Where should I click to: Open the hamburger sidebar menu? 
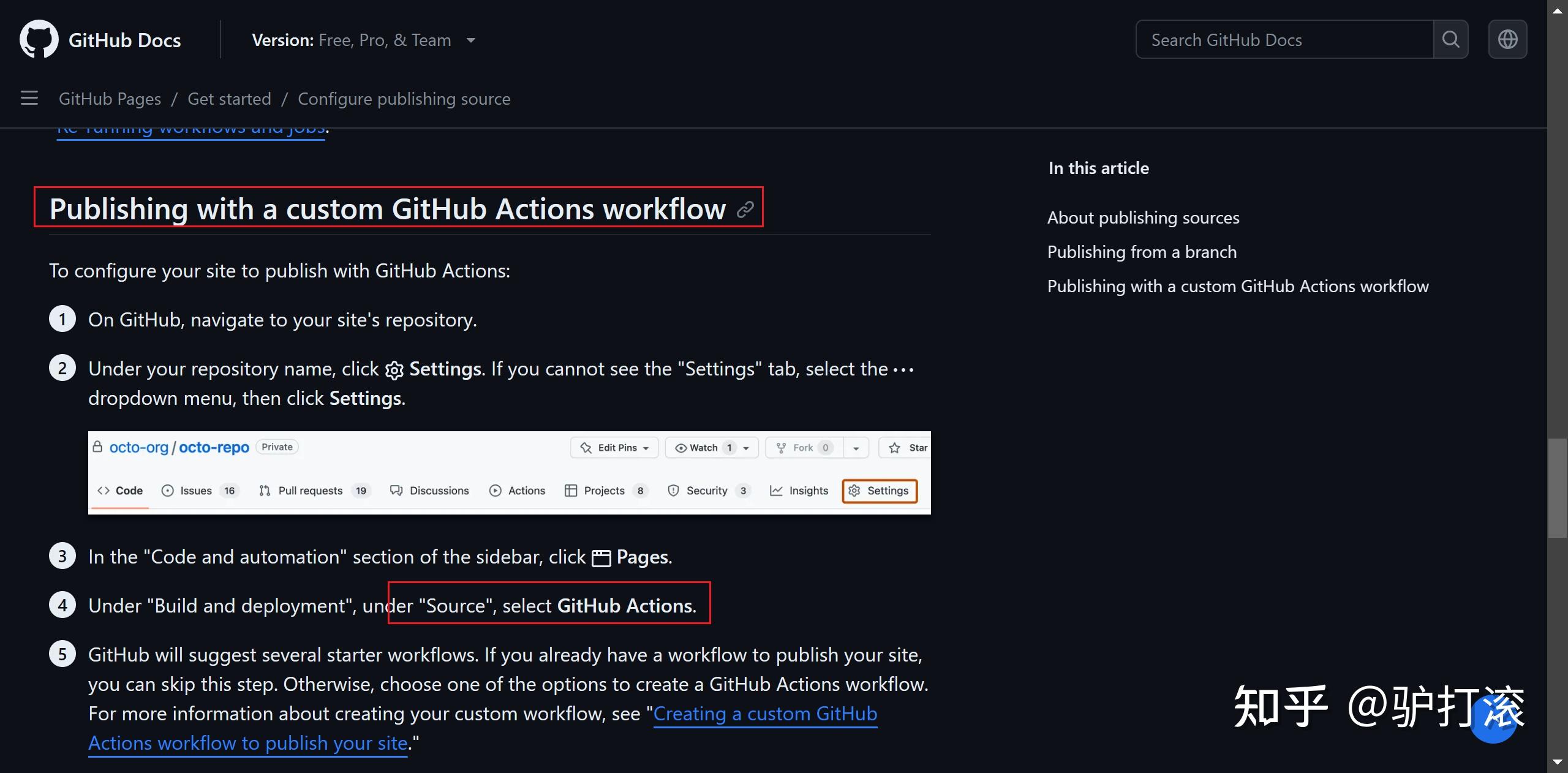coord(29,98)
